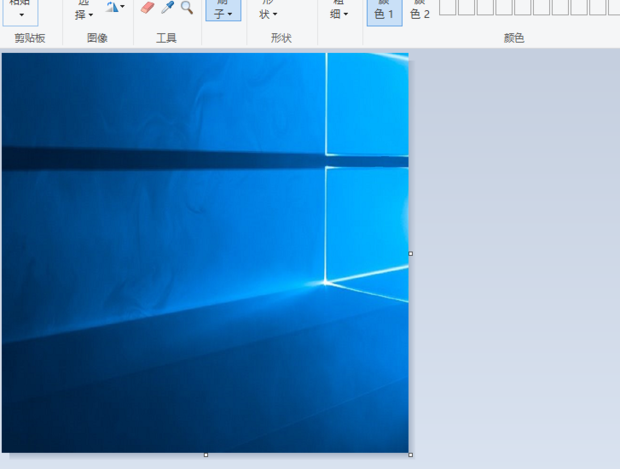The height and width of the screenshot is (469, 620).
Task: Click the 形状 group label under the ribbon
Action: click(281, 38)
